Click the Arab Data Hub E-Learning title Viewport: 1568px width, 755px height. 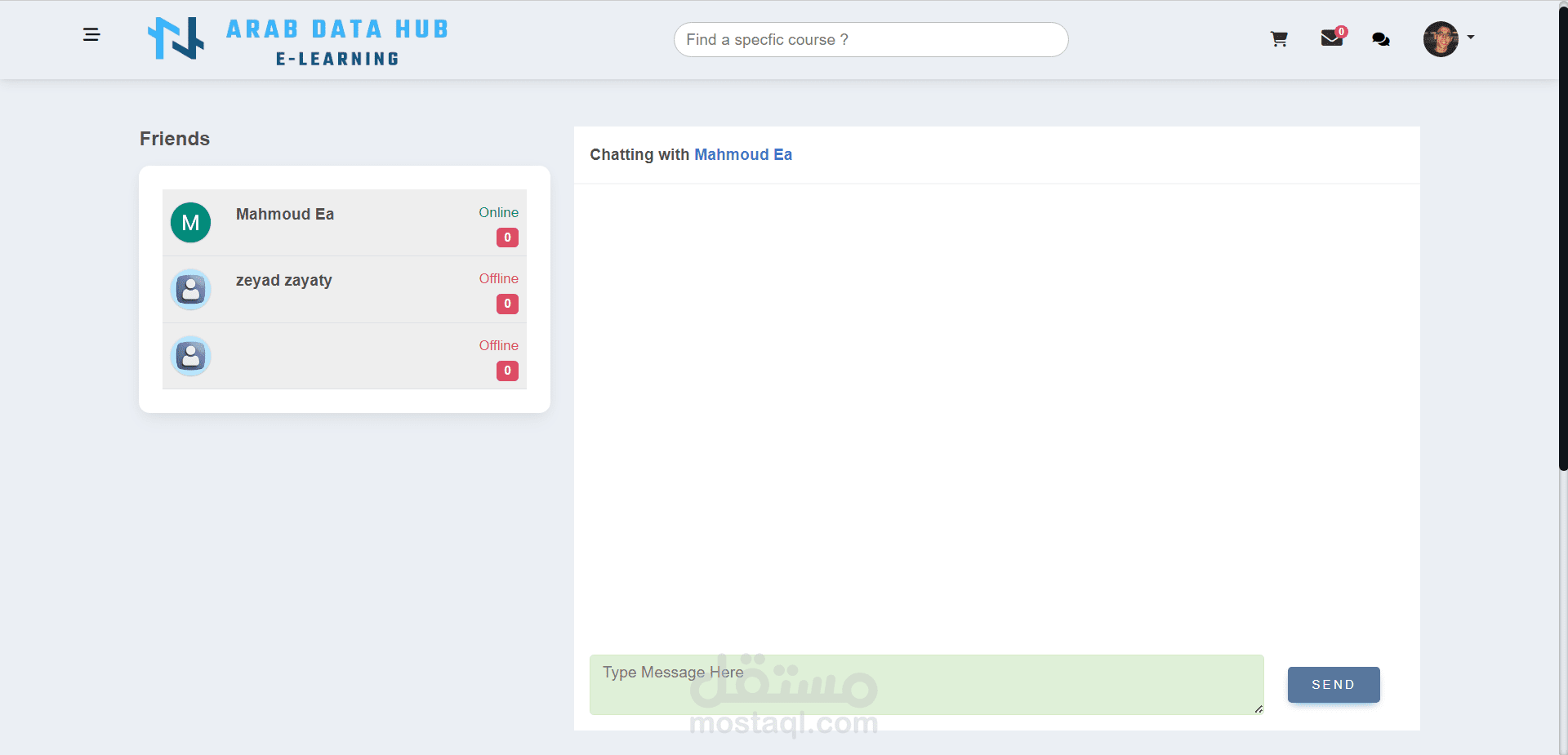point(337,42)
